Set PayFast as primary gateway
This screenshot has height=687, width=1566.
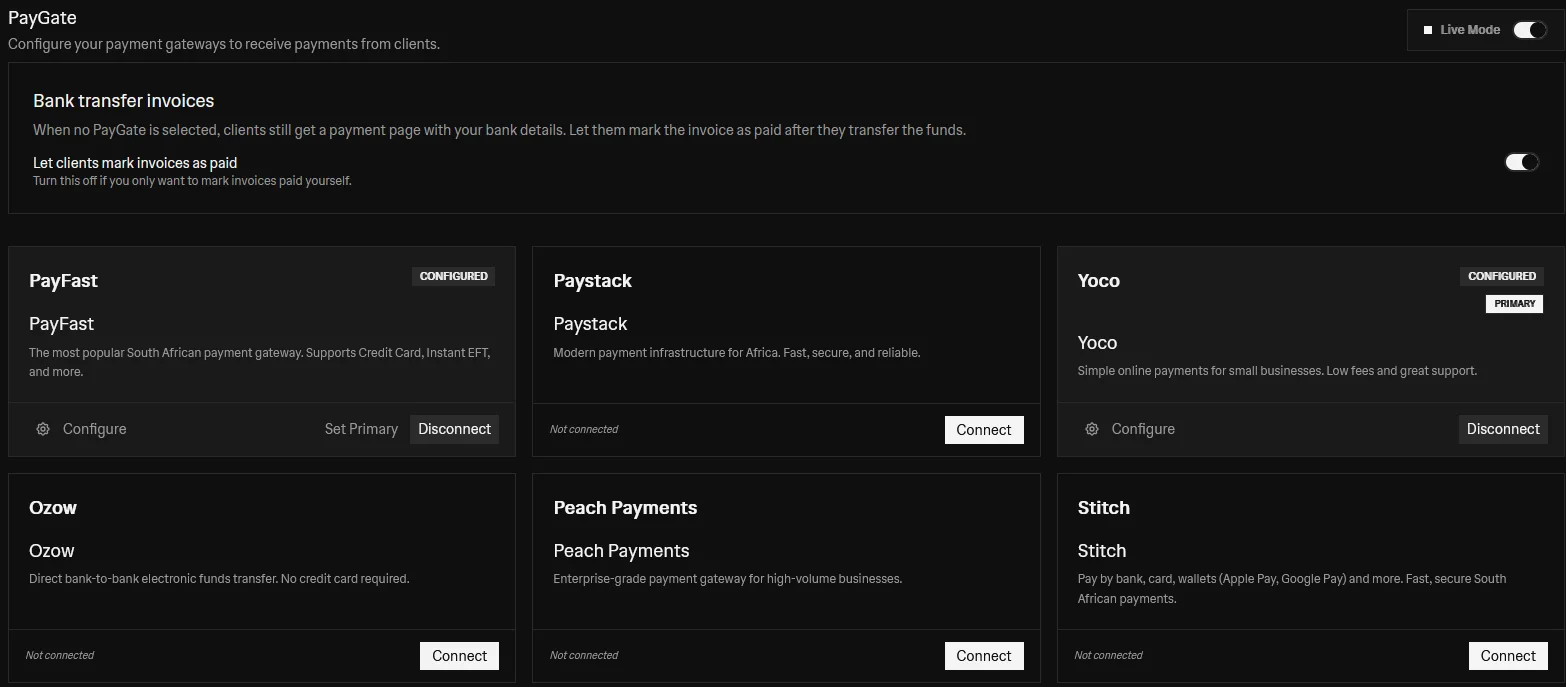click(361, 429)
